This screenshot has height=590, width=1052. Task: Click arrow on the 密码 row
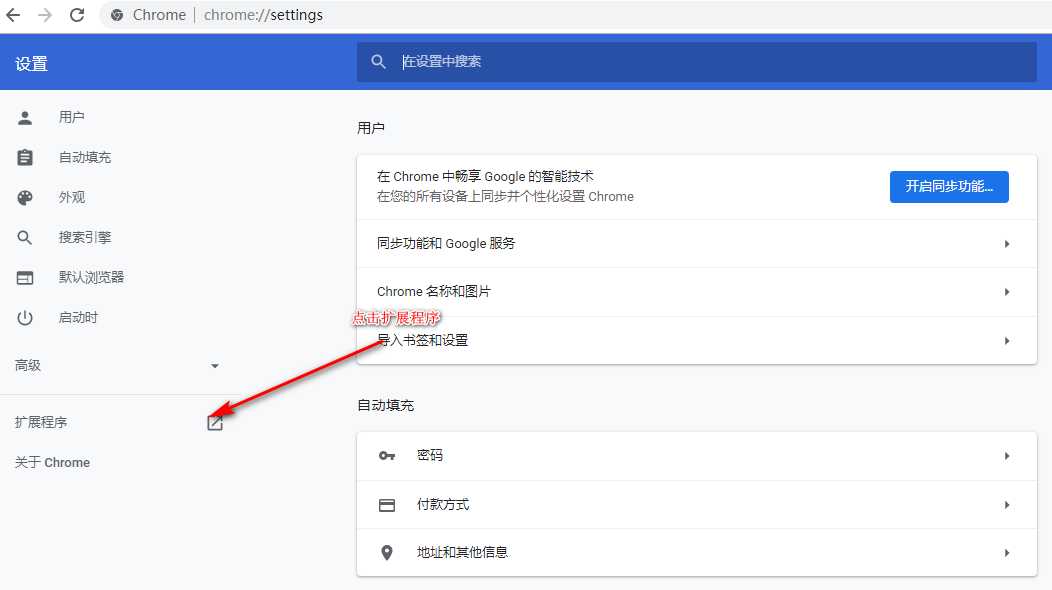tap(1007, 456)
